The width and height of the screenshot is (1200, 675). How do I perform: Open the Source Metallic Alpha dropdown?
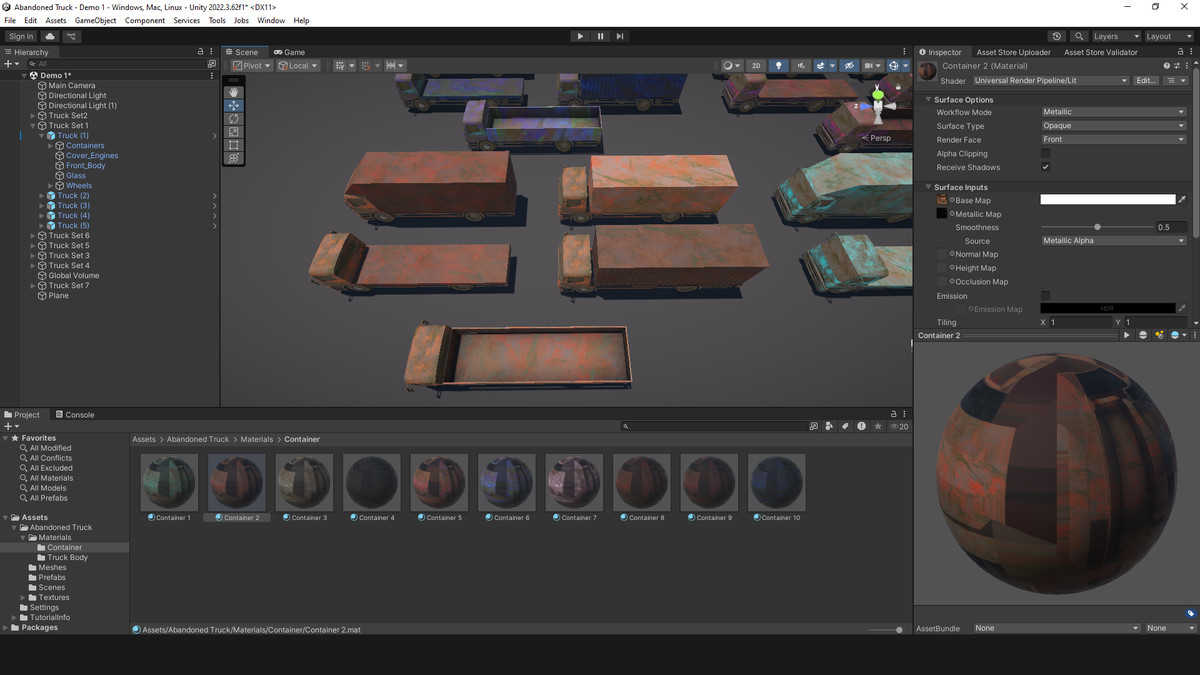(x=1113, y=241)
